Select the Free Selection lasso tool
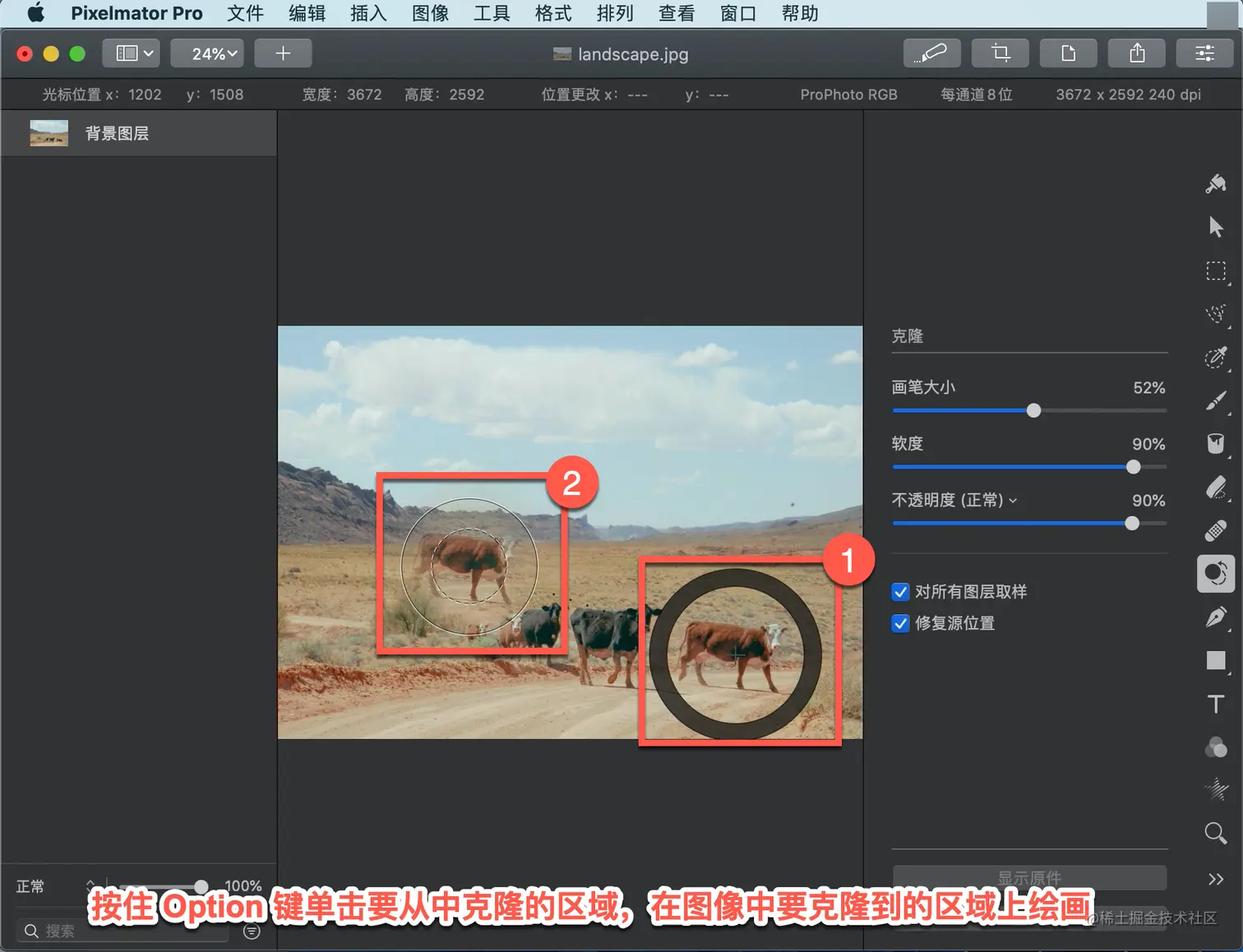 [x=1216, y=314]
